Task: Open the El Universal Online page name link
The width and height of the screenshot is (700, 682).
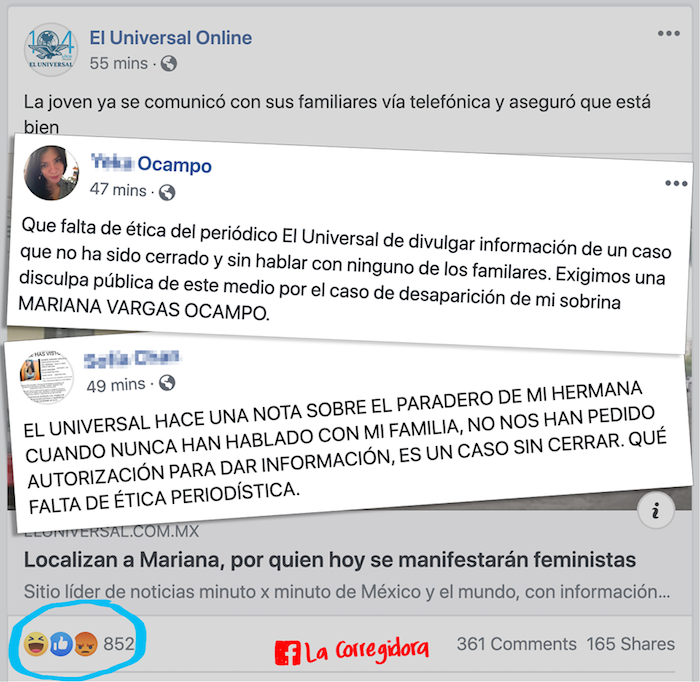Action: coord(171,38)
